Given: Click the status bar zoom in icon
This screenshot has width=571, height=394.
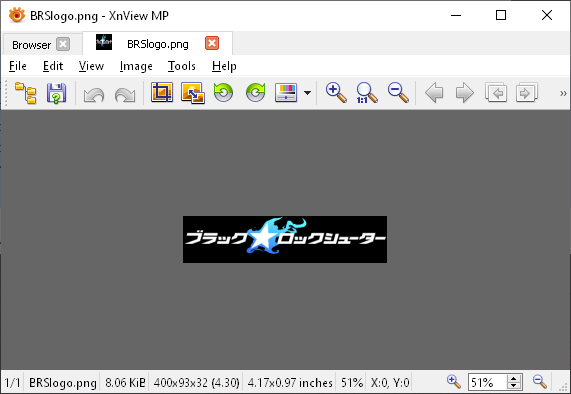Looking at the screenshot, I should [454, 382].
